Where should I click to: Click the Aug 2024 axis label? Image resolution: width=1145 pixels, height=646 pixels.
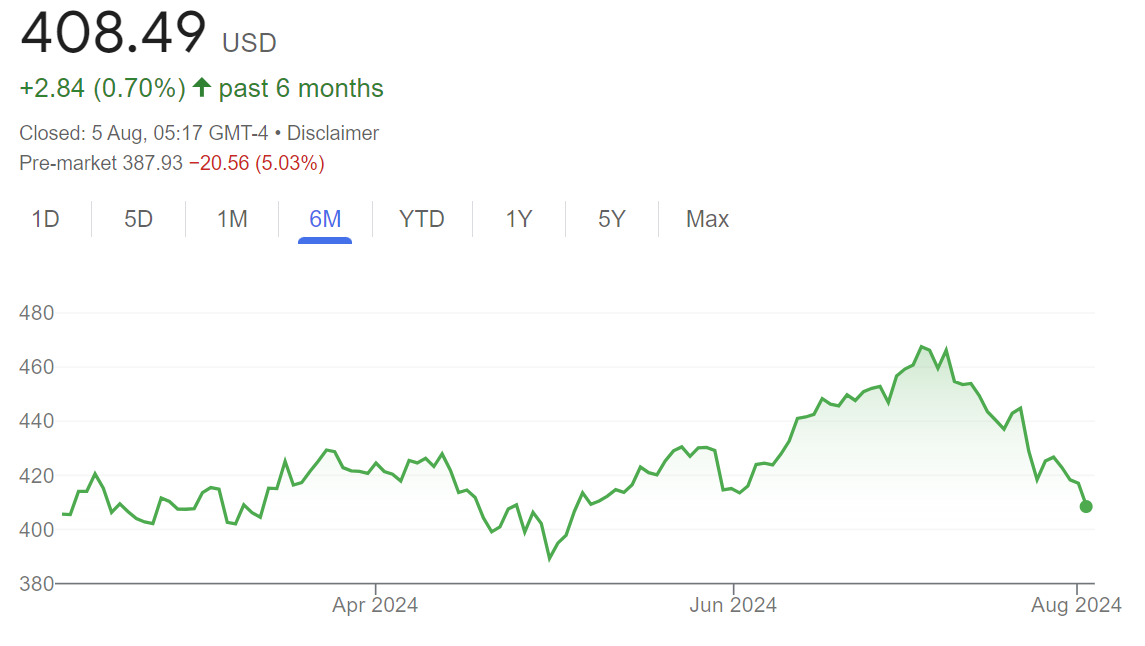pos(1076,605)
